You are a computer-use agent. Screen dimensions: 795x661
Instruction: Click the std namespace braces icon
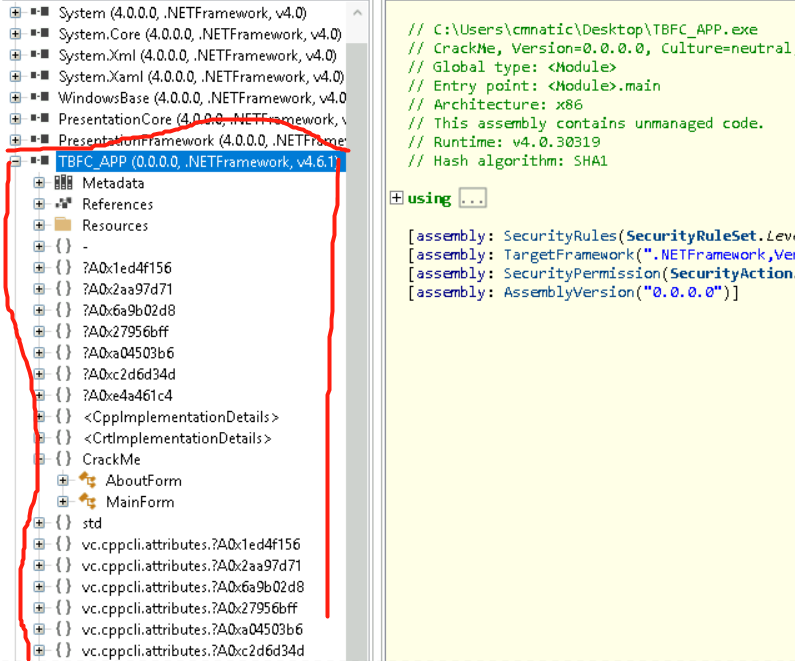[63, 523]
